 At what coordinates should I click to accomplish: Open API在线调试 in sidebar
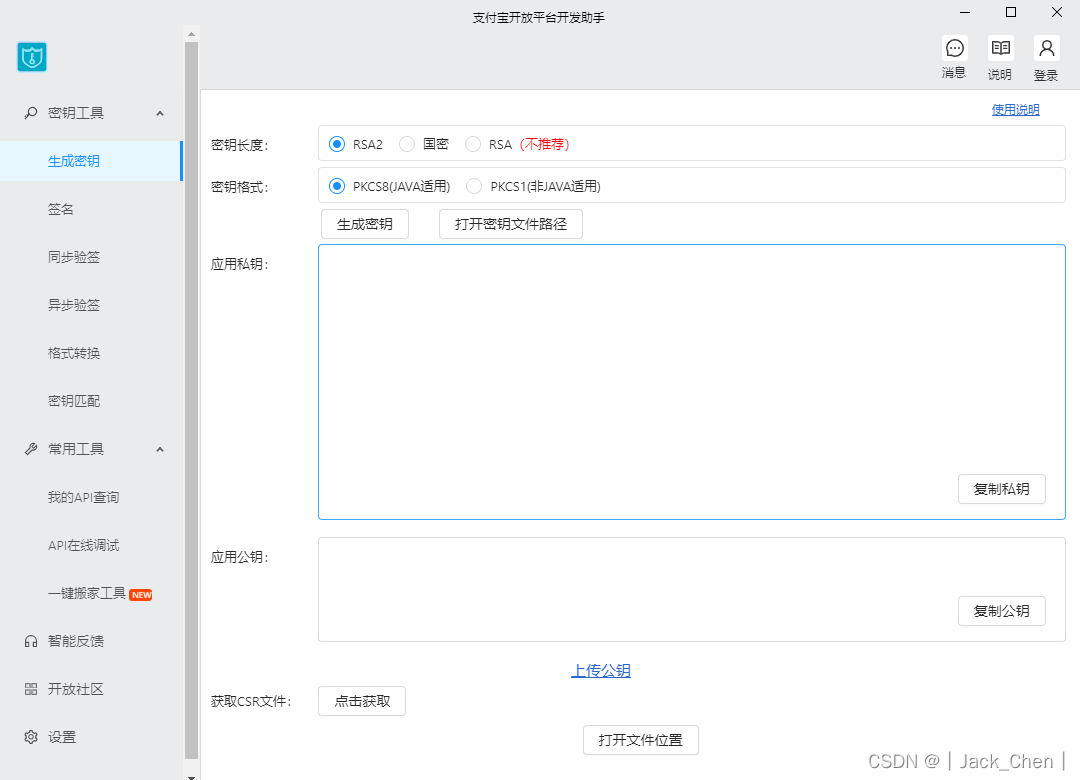pos(91,546)
